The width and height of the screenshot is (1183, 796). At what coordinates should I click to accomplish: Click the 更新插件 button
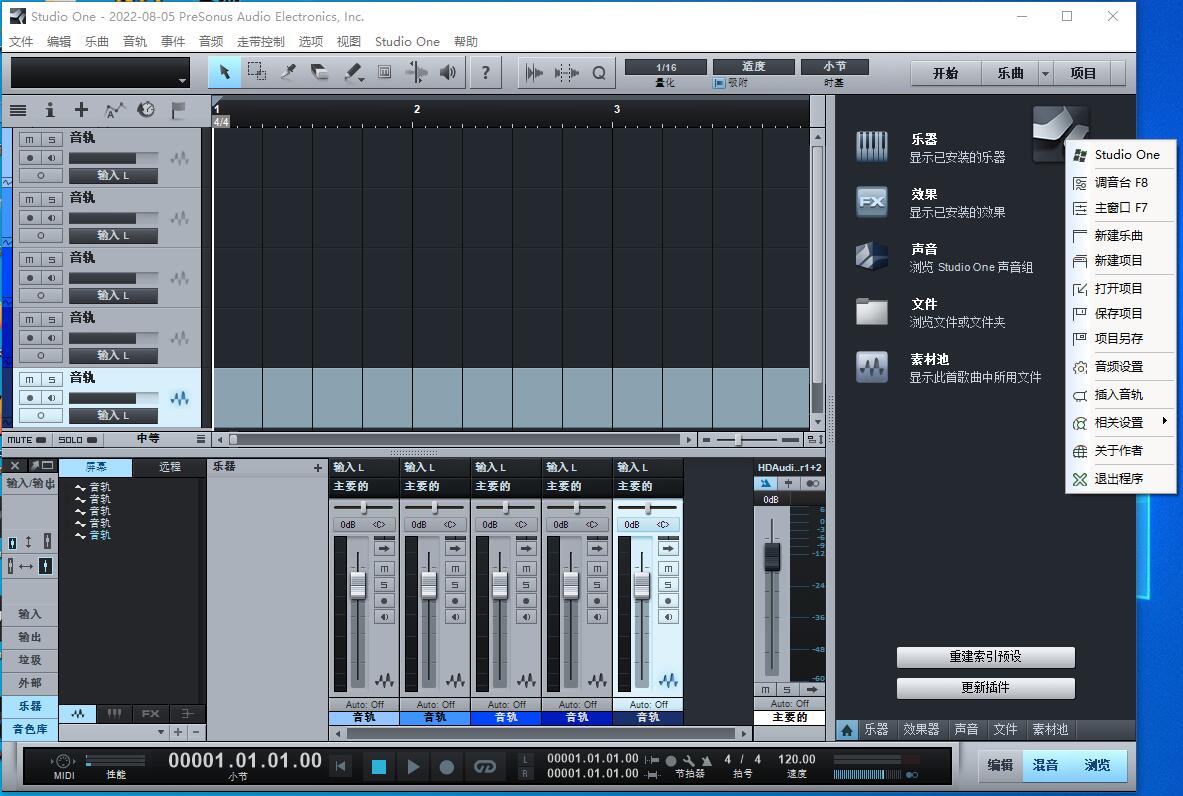click(985, 687)
